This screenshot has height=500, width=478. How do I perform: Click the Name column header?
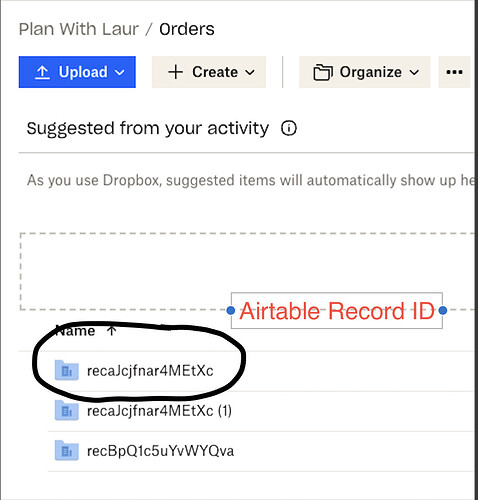[x=75, y=331]
